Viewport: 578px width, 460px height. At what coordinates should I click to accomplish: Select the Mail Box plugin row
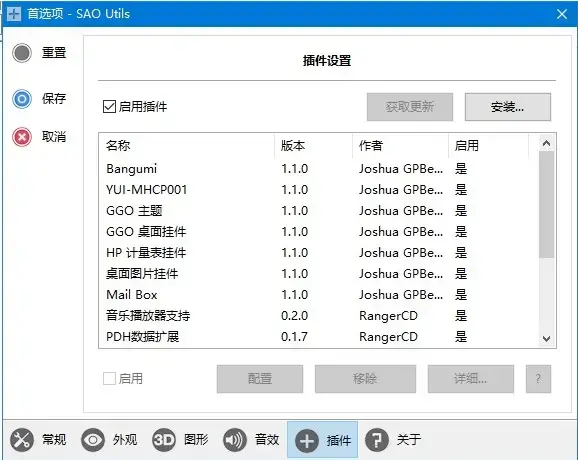[x=319, y=295]
